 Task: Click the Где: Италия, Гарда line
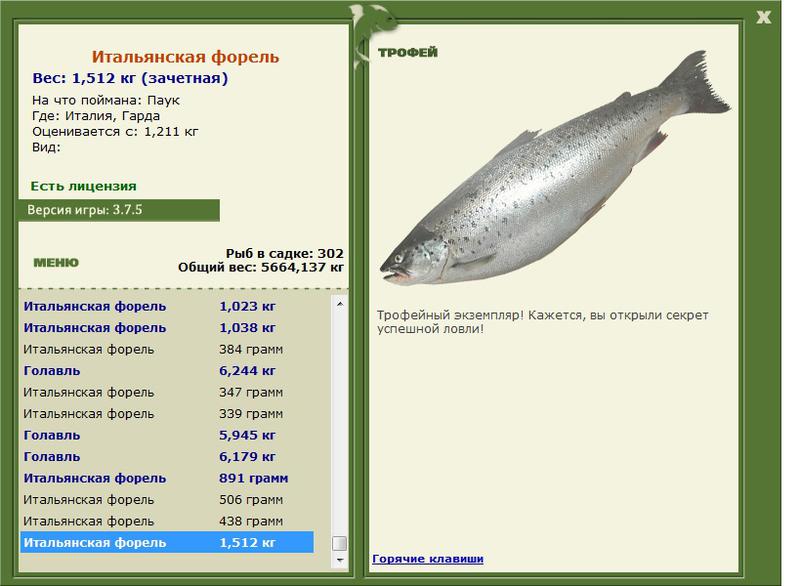click(96, 116)
